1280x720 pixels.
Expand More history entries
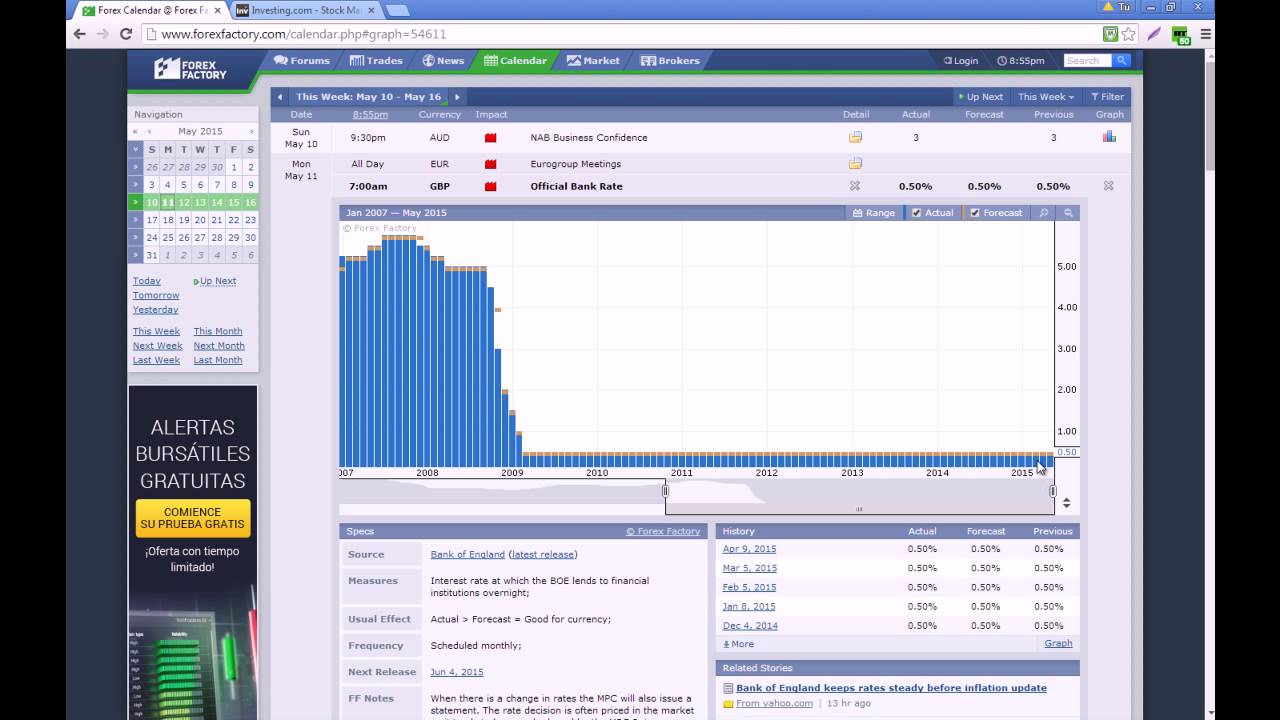pyautogui.click(x=739, y=644)
